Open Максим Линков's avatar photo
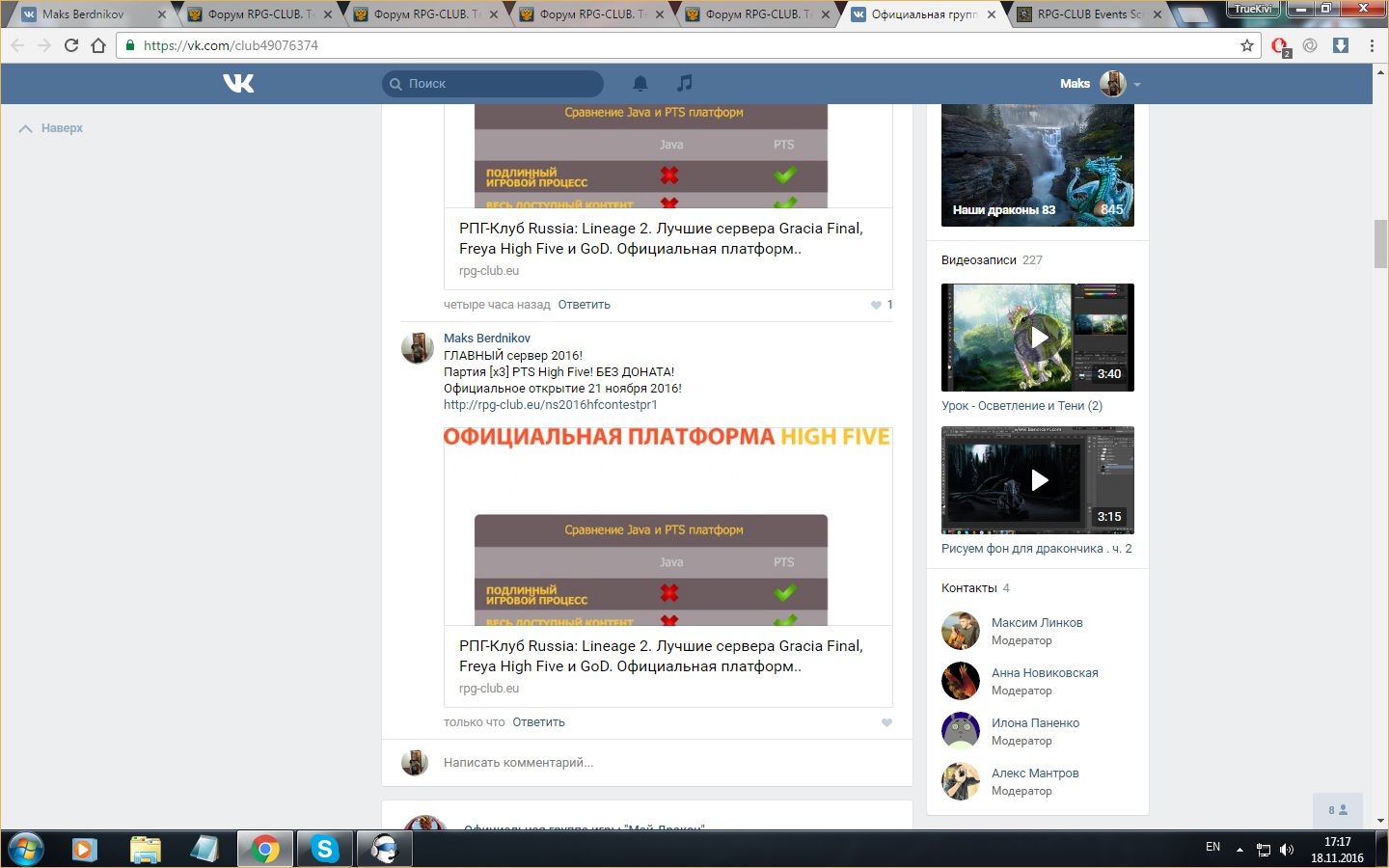The image size is (1389, 868). [961, 631]
